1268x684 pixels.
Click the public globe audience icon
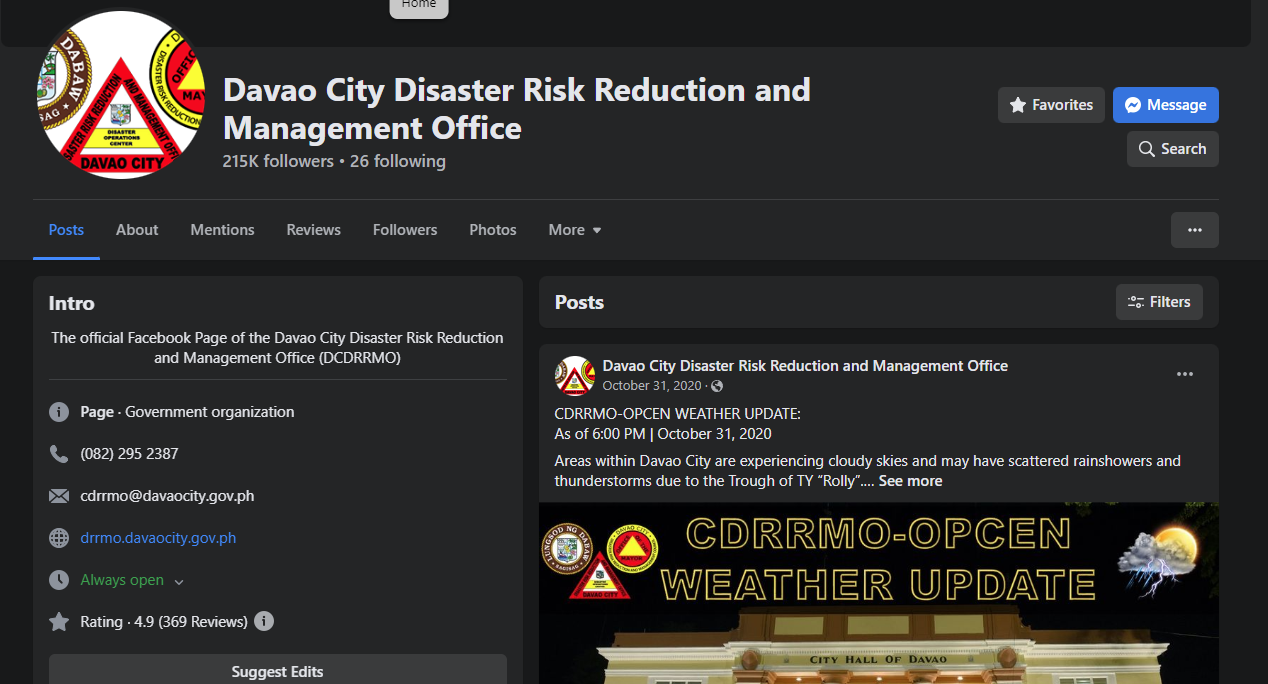point(717,386)
